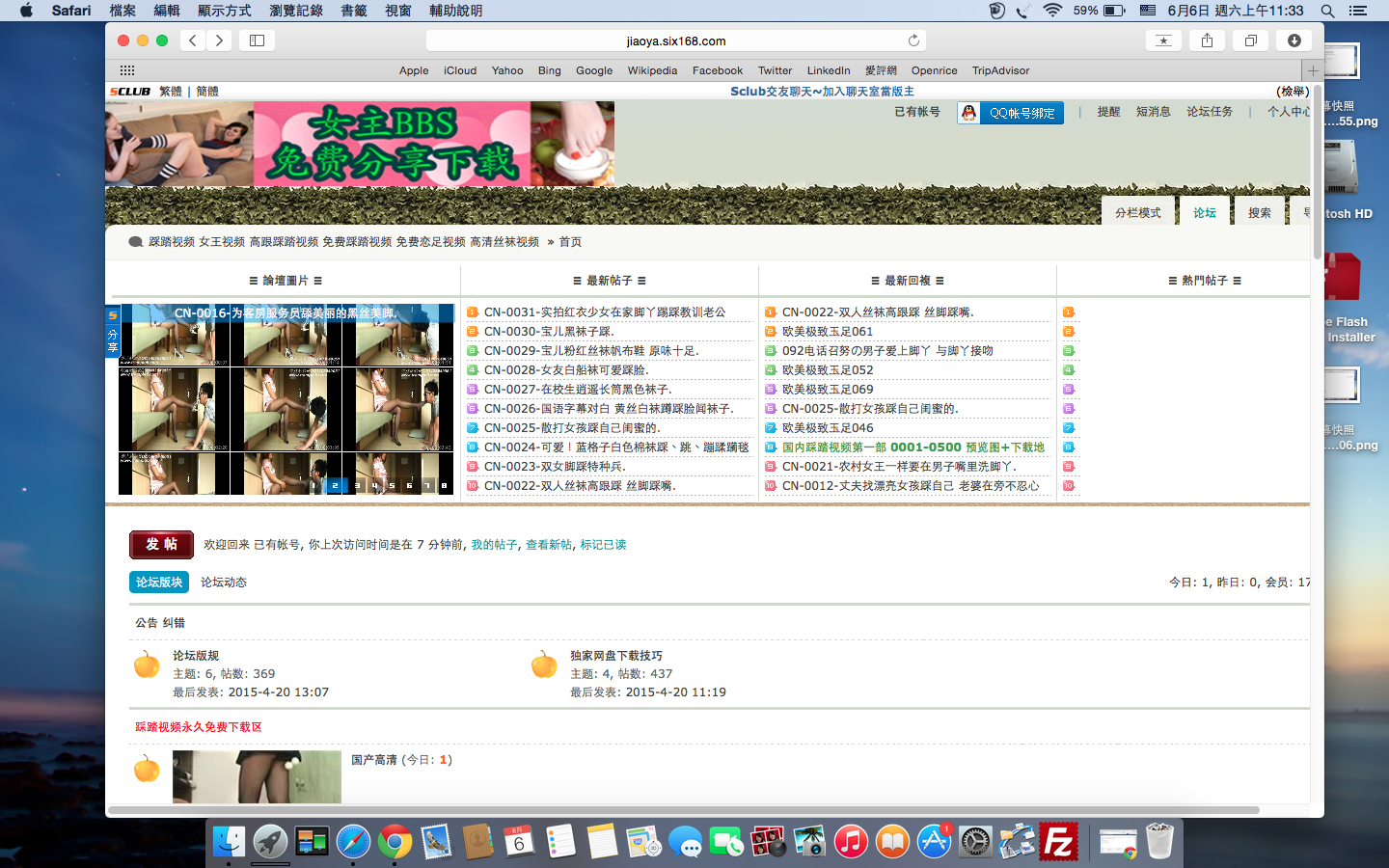Open System Preferences from the Dock
Image resolution: width=1389 pixels, height=868 pixels.
[975, 842]
